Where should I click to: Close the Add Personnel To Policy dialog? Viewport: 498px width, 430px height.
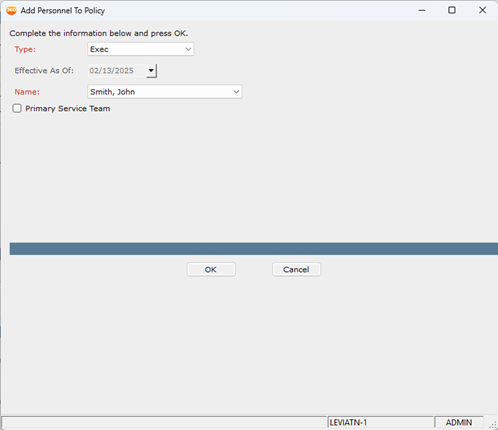482,10
